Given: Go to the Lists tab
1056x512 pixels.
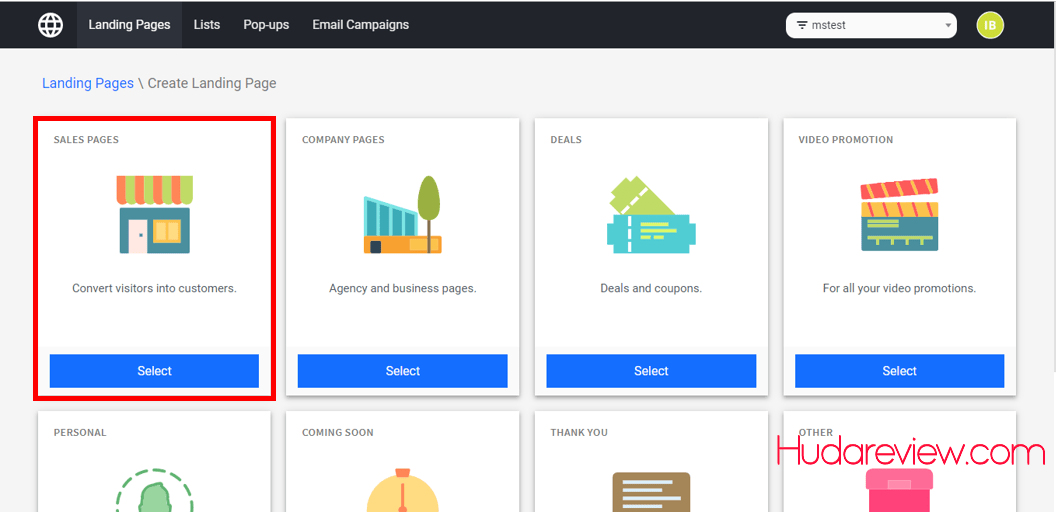Looking at the screenshot, I should click(207, 25).
